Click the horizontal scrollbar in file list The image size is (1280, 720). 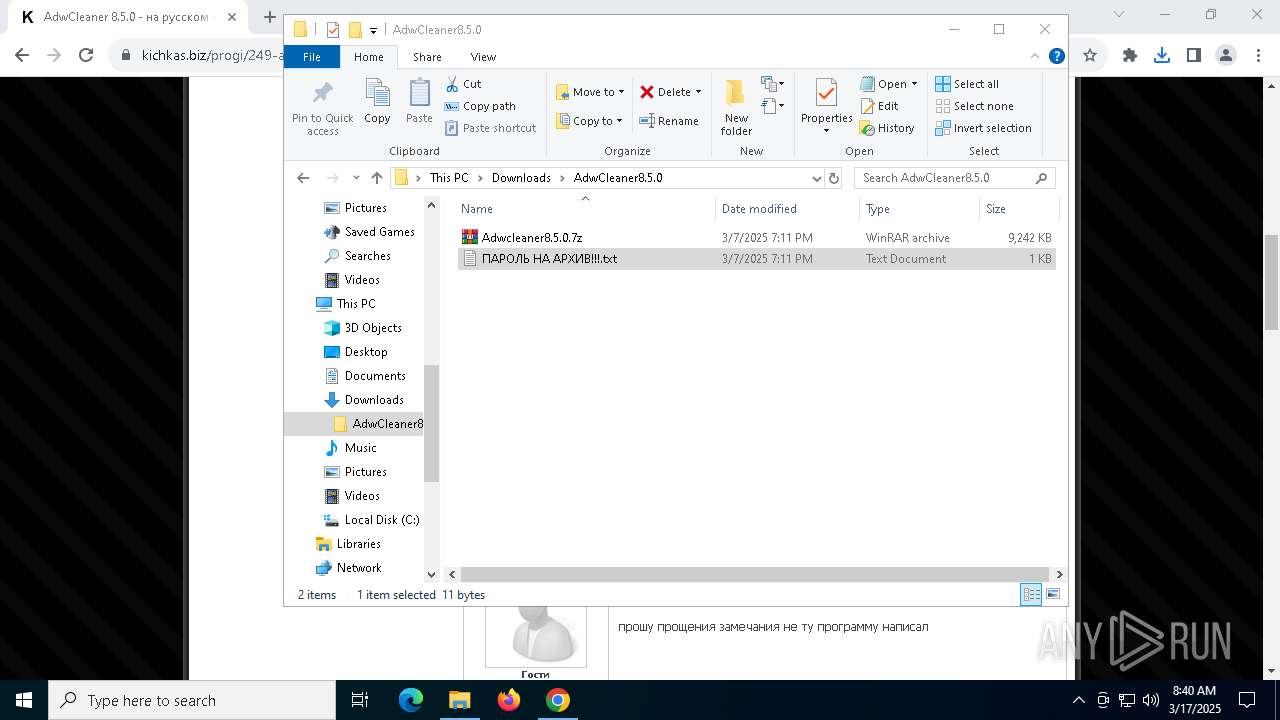[755, 574]
